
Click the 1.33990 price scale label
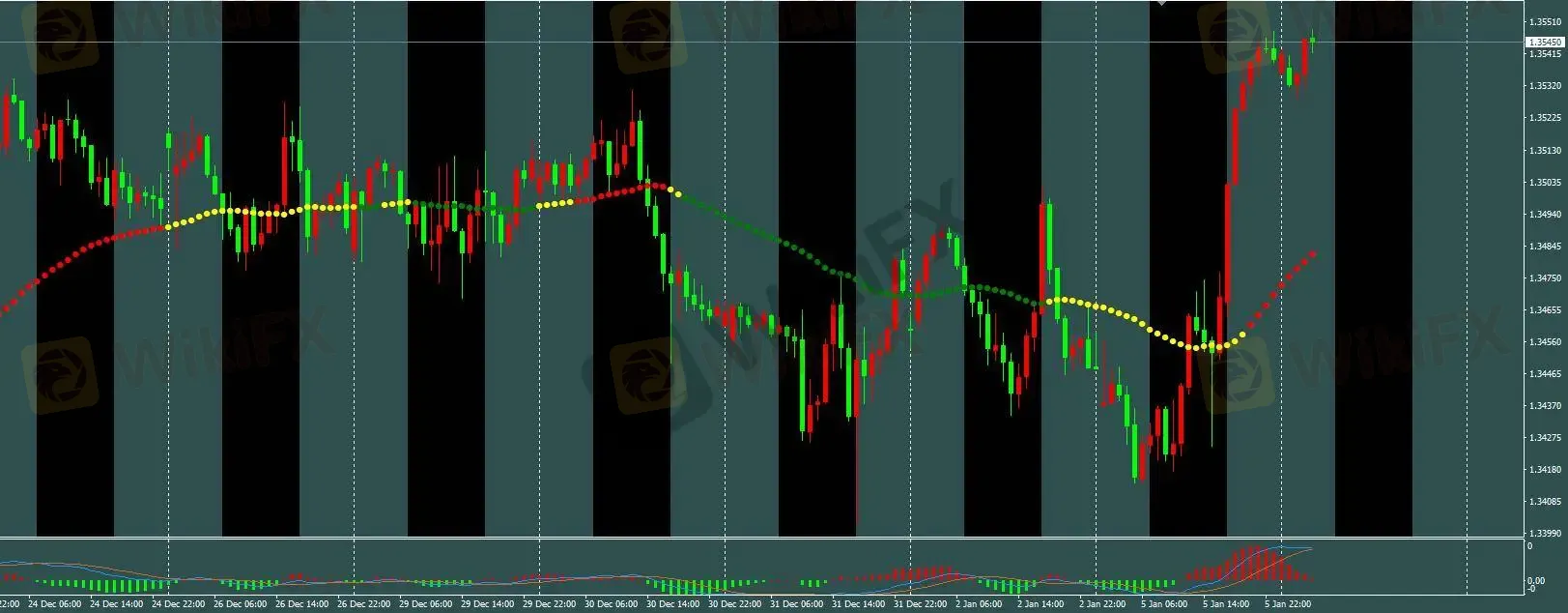pyautogui.click(x=1544, y=534)
